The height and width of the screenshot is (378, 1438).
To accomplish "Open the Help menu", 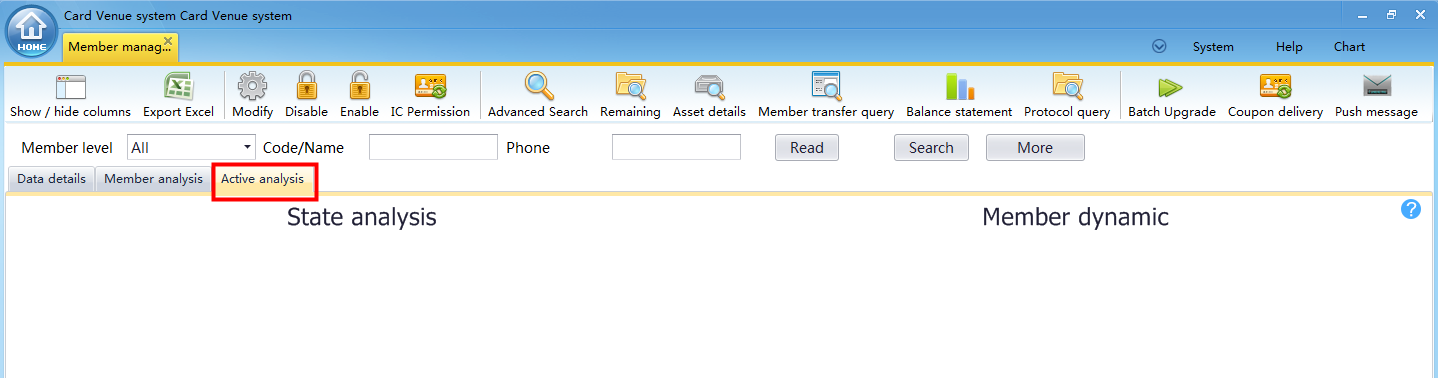I will 1289,47.
